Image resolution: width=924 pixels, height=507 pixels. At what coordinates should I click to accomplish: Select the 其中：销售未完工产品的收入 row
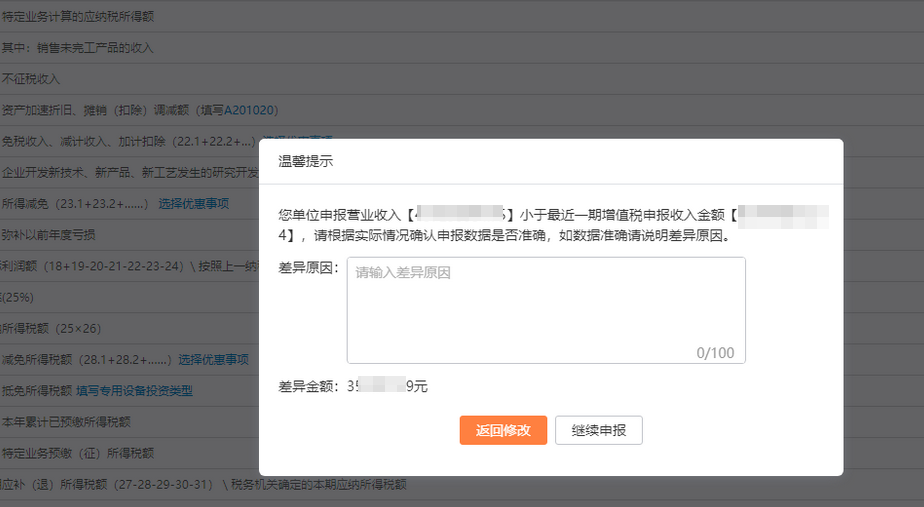(78, 48)
